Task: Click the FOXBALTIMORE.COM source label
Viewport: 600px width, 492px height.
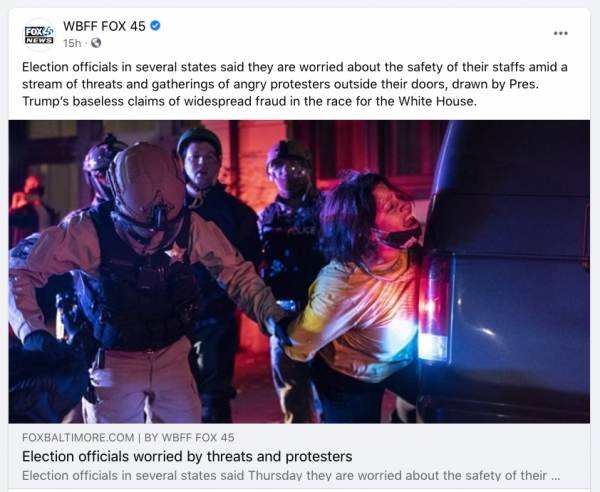Action: (78, 437)
